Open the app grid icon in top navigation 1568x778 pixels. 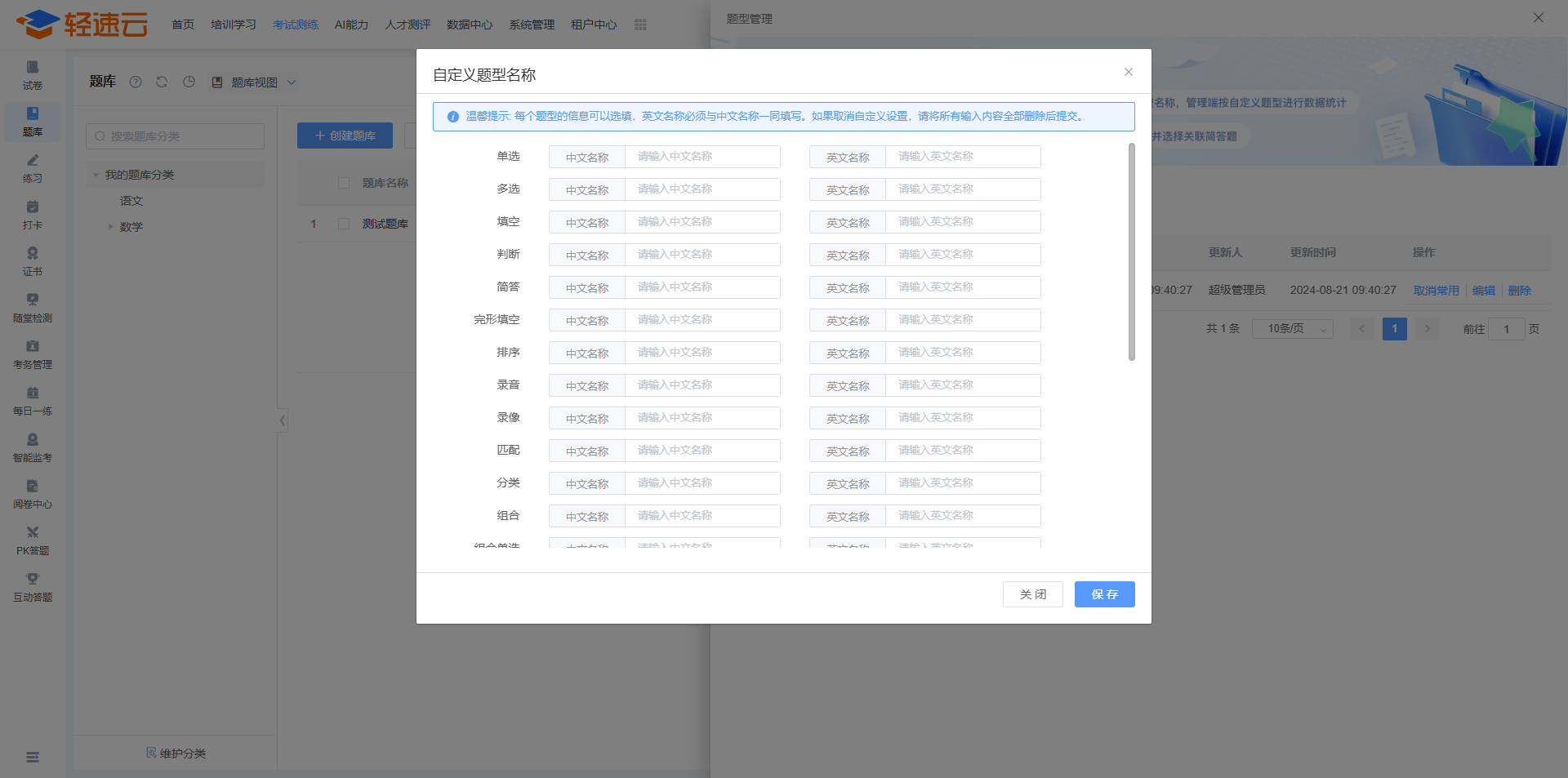pos(640,24)
